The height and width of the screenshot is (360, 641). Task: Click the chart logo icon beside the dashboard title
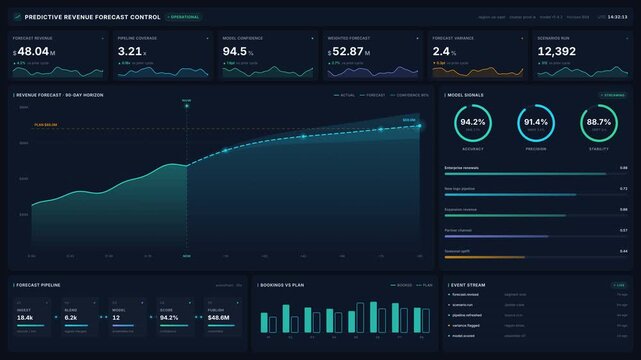point(17,17)
